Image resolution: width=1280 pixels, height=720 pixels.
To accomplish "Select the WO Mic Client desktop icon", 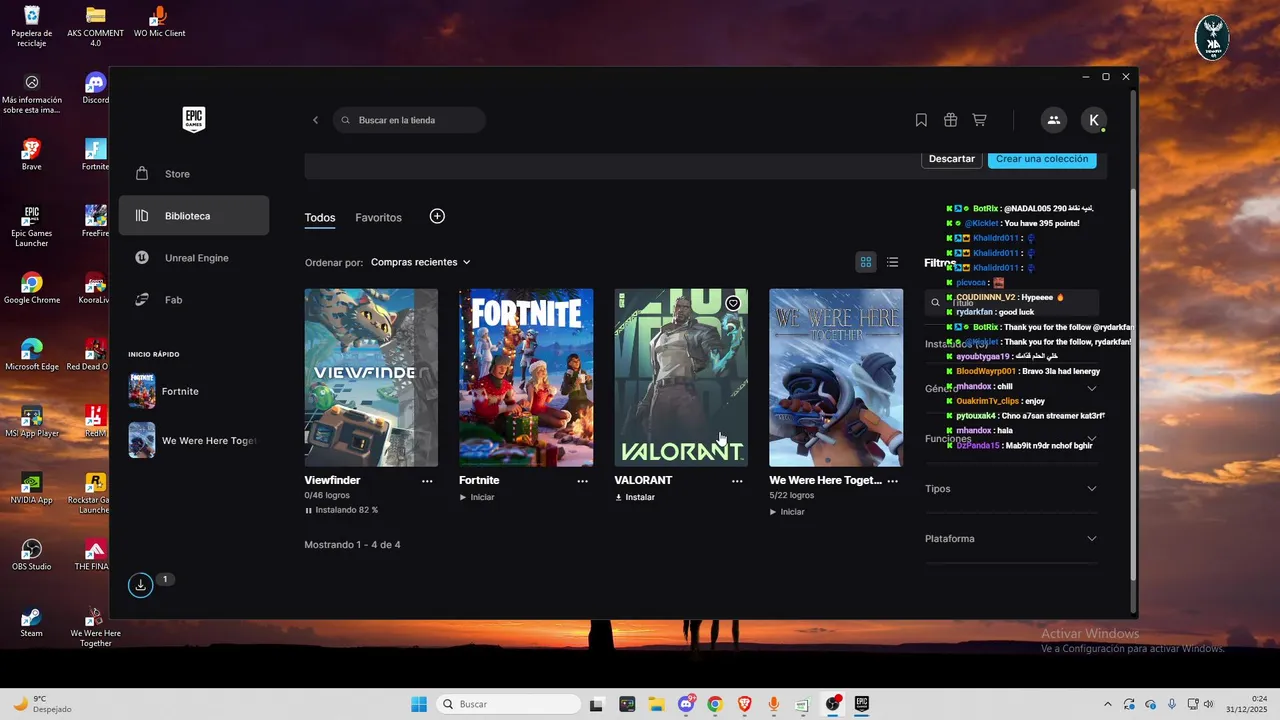I will [x=160, y=22].
